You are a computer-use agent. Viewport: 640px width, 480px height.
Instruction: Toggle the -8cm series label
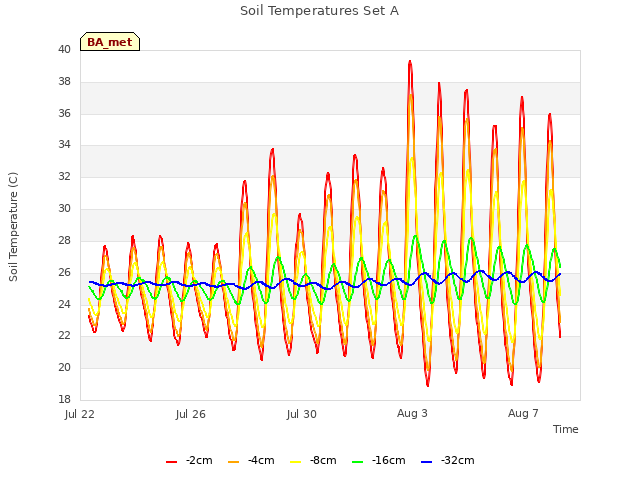(323, 460)
